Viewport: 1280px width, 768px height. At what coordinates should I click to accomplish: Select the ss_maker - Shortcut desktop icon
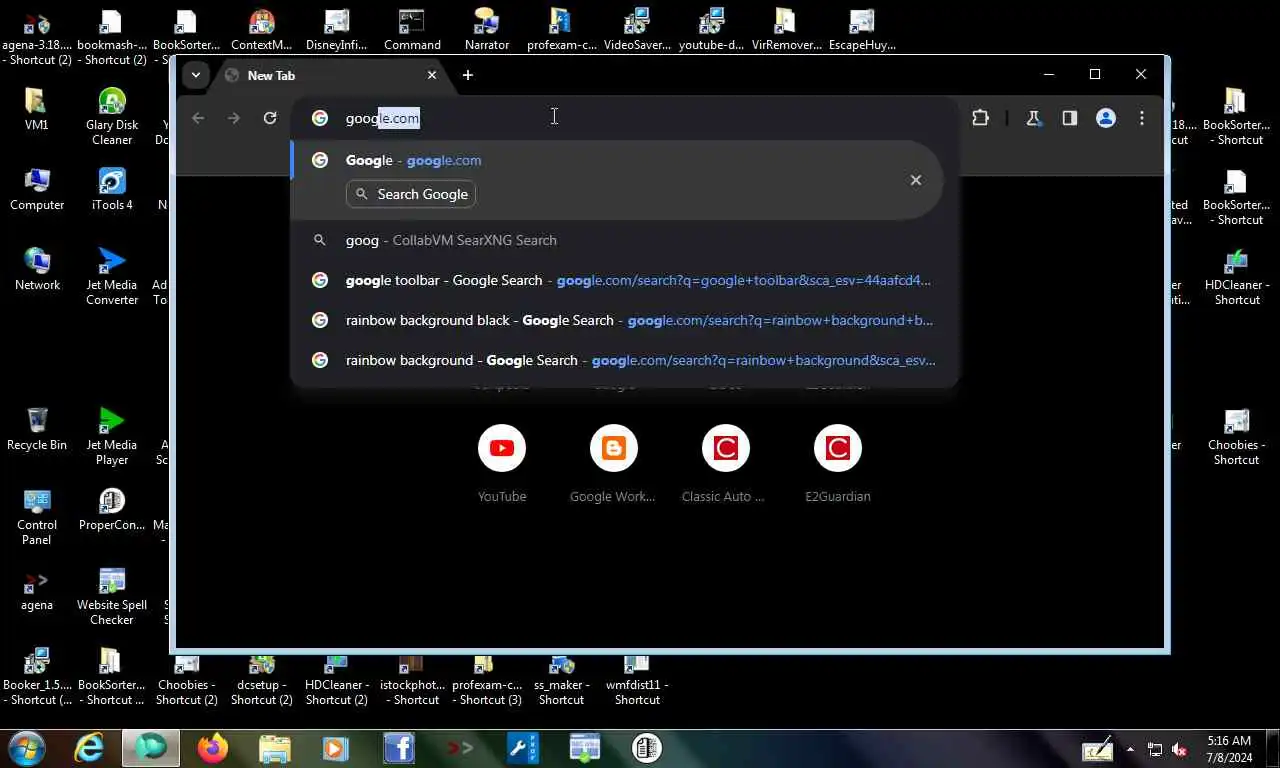pos(562,680)
